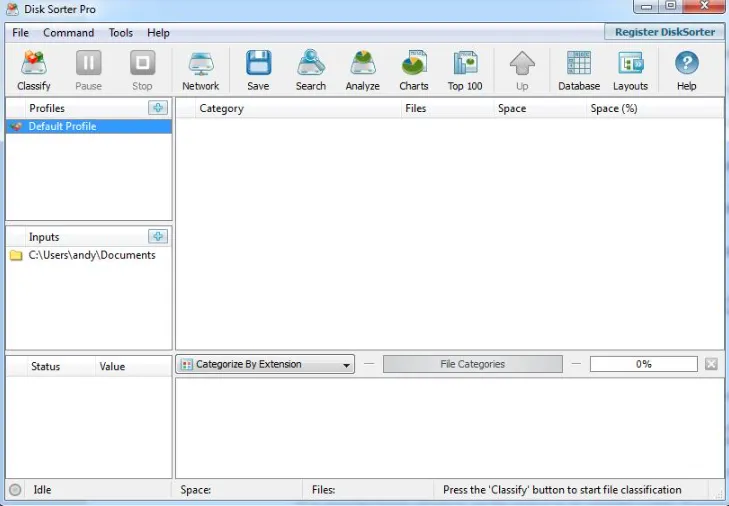
Task: Click the Pause toolbar icon
Action: pos(88,63)
